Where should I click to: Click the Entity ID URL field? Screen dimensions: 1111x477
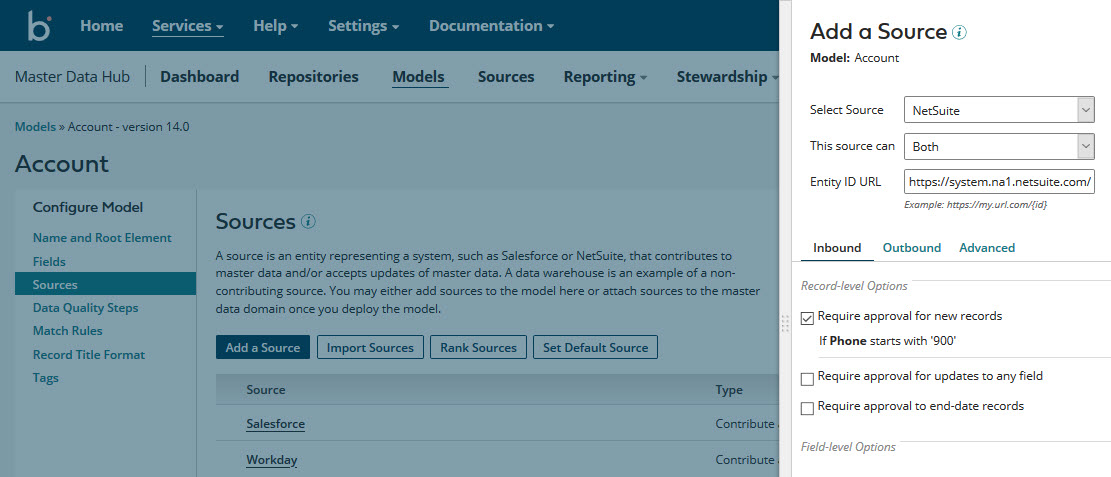[999, 181]
